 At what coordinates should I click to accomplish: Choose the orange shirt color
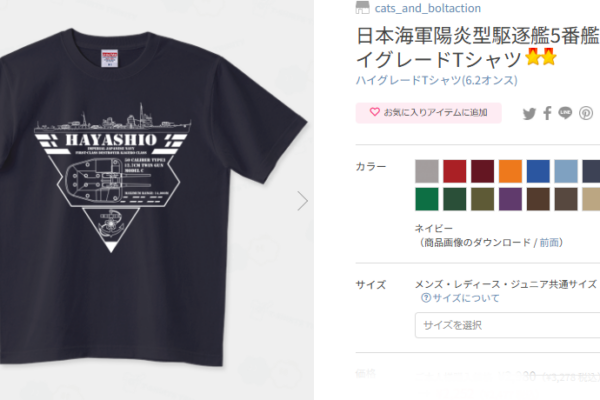(510, 171)
